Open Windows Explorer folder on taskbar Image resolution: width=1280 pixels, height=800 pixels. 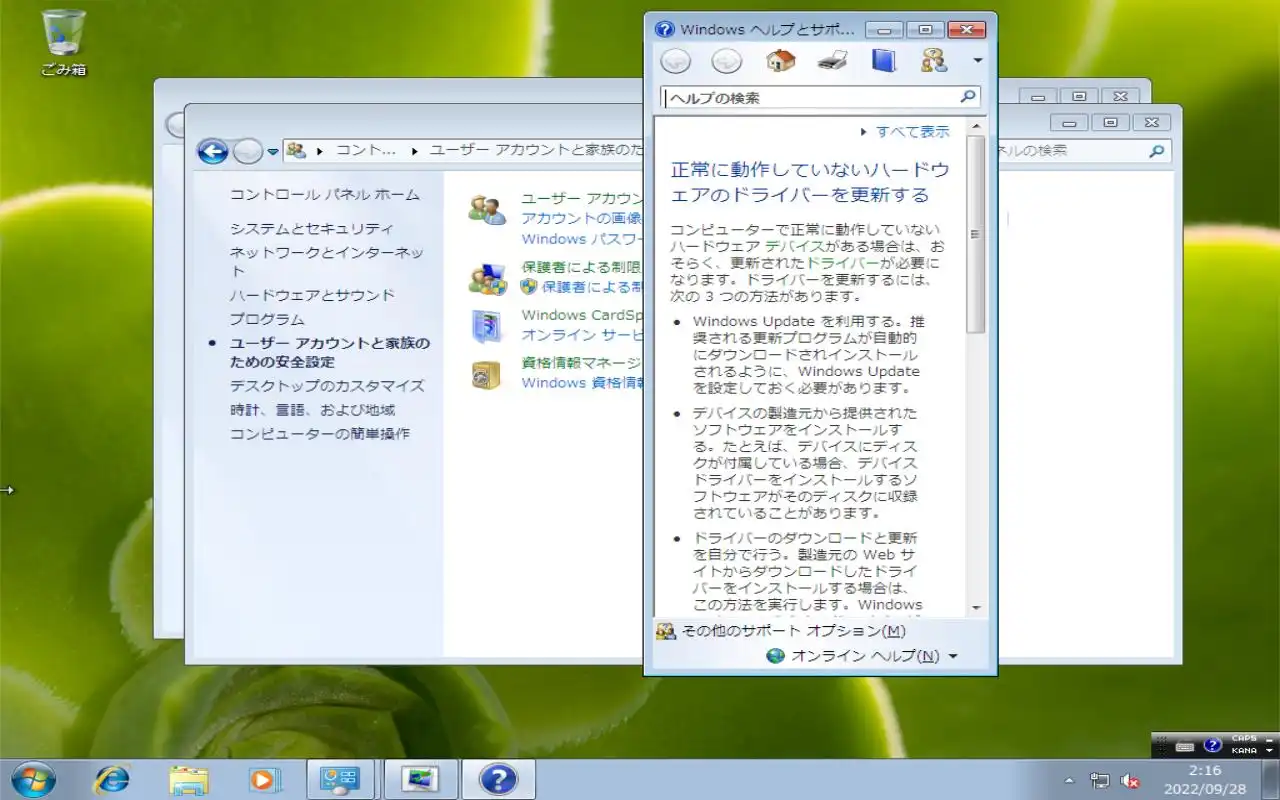pos(188,779)
